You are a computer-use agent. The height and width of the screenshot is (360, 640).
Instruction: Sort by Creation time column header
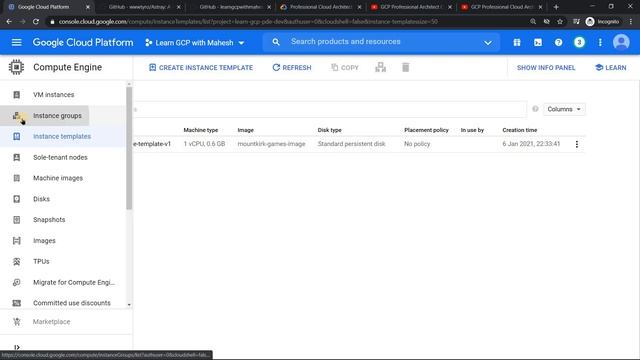(x=520, y=130)
